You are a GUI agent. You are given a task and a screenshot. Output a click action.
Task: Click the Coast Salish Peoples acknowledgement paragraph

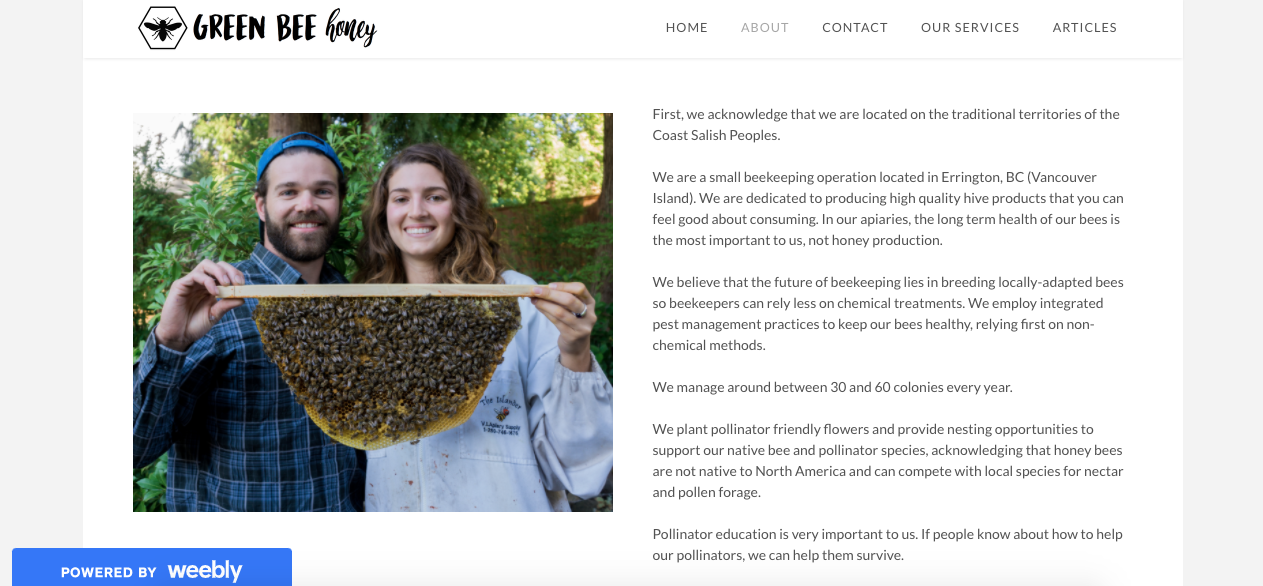[886, 124]
